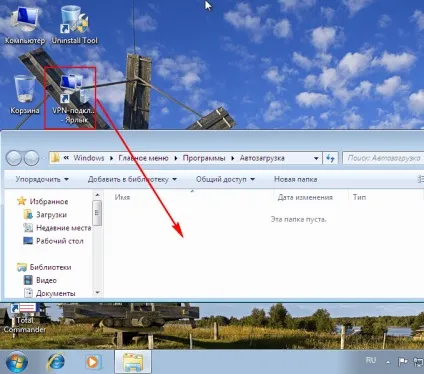Click the Автозагрузка breadcrumb segment
The width and height of the screenshot is (424, 374).
coord(262,158)
